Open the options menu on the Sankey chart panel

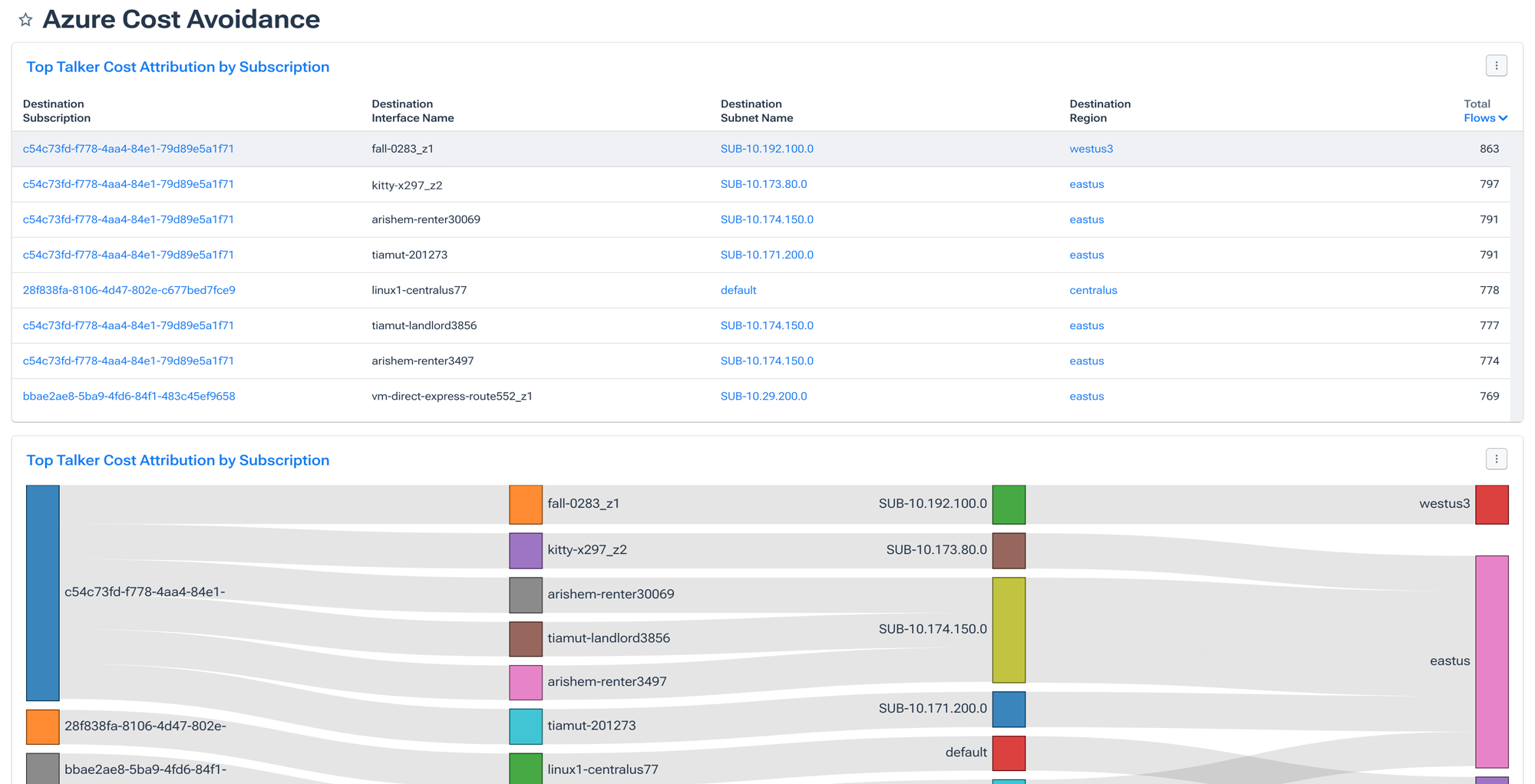pyautogui.click(x=1497, y=459)
